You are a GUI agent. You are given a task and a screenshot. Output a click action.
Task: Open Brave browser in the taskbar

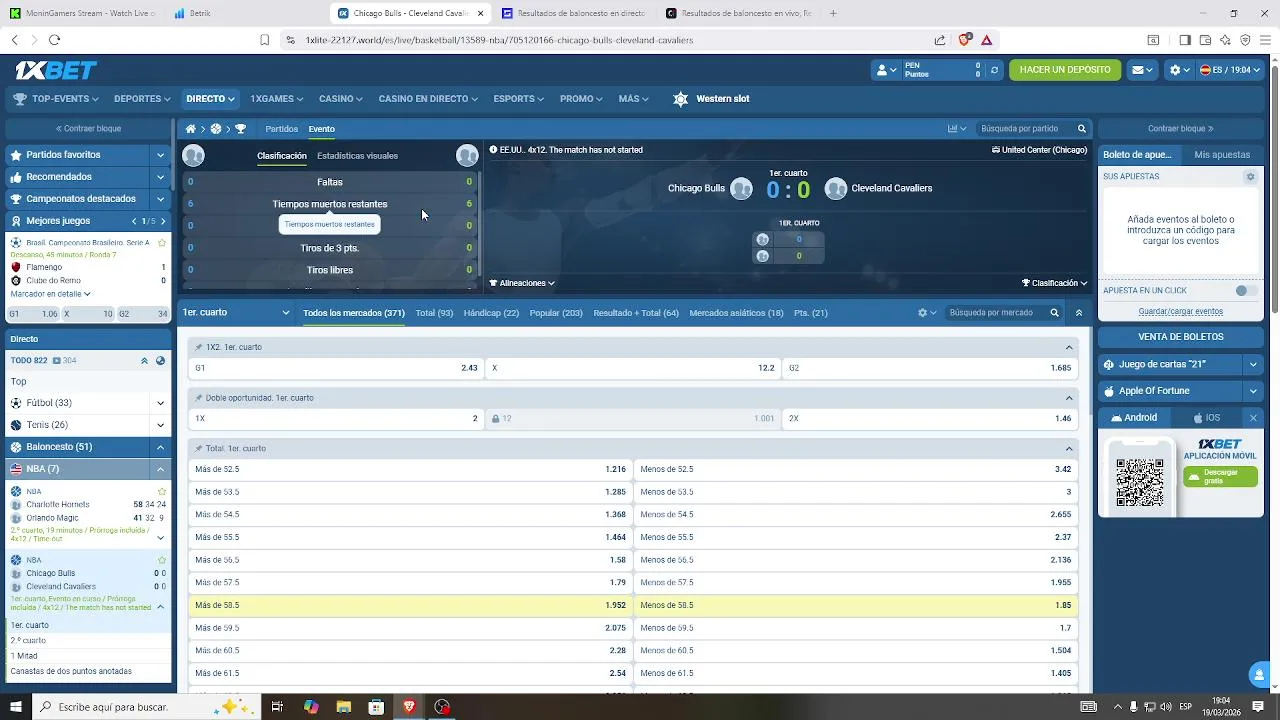click(409, 707)
